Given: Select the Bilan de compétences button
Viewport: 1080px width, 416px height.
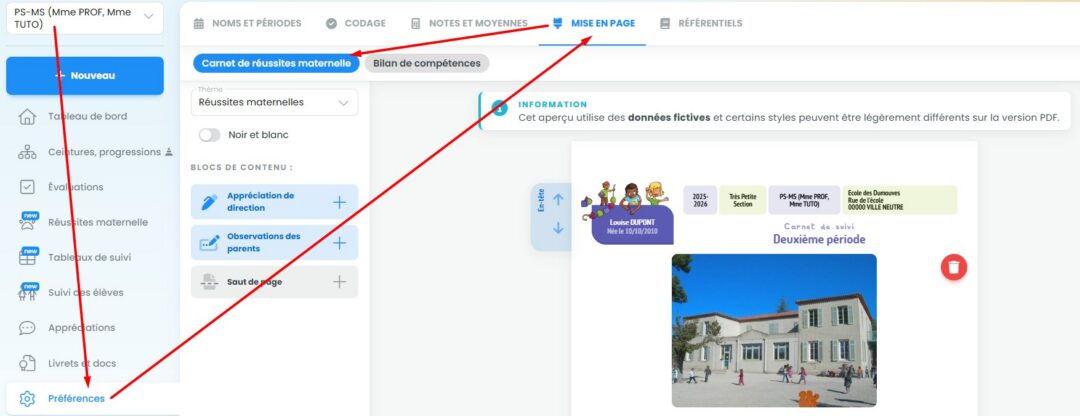Looking at the screenshot, I should [x=427, y=63].
